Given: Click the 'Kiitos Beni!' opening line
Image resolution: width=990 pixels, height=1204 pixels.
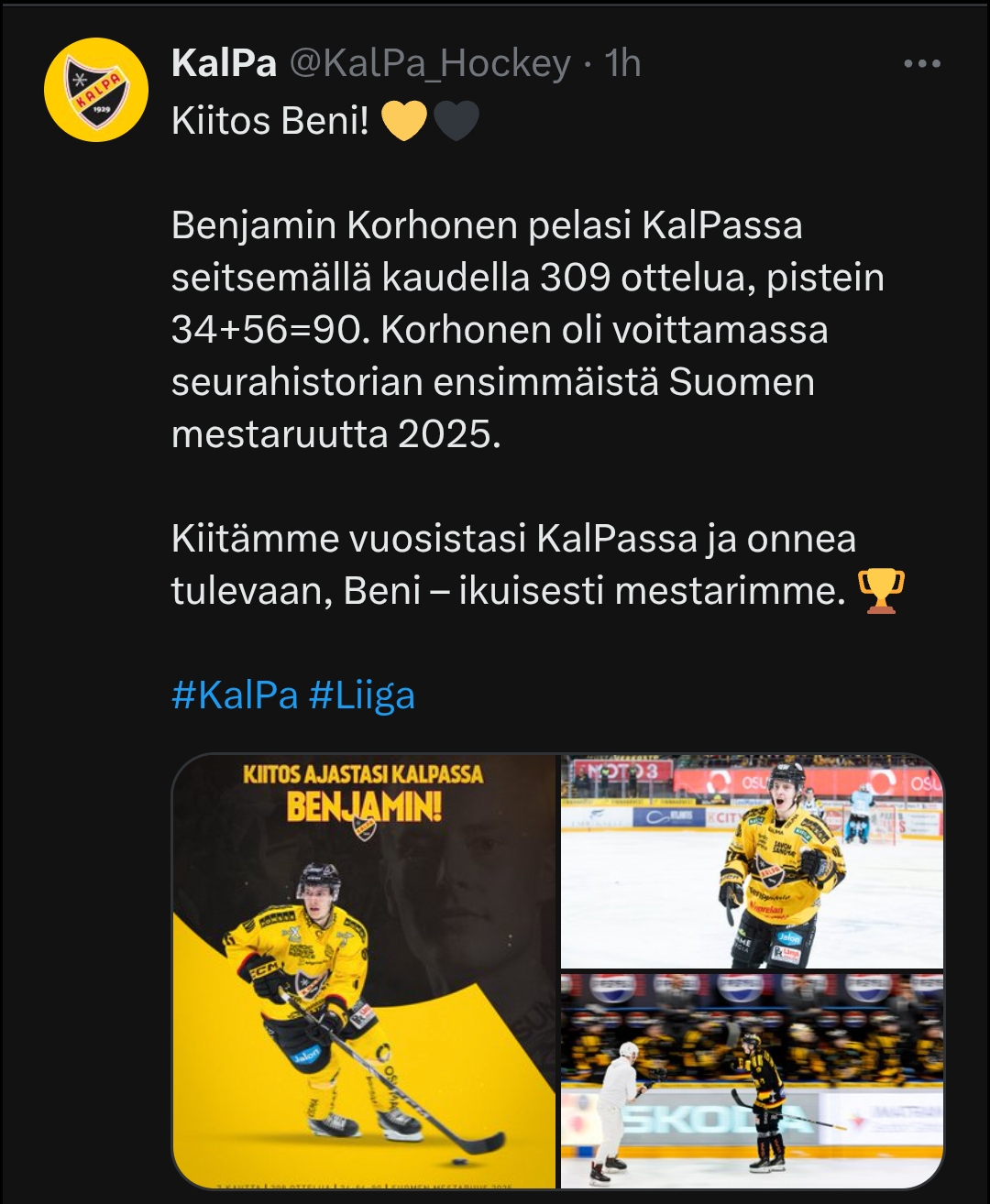Looking at the screenshot, I should click(x=269, y=121).
